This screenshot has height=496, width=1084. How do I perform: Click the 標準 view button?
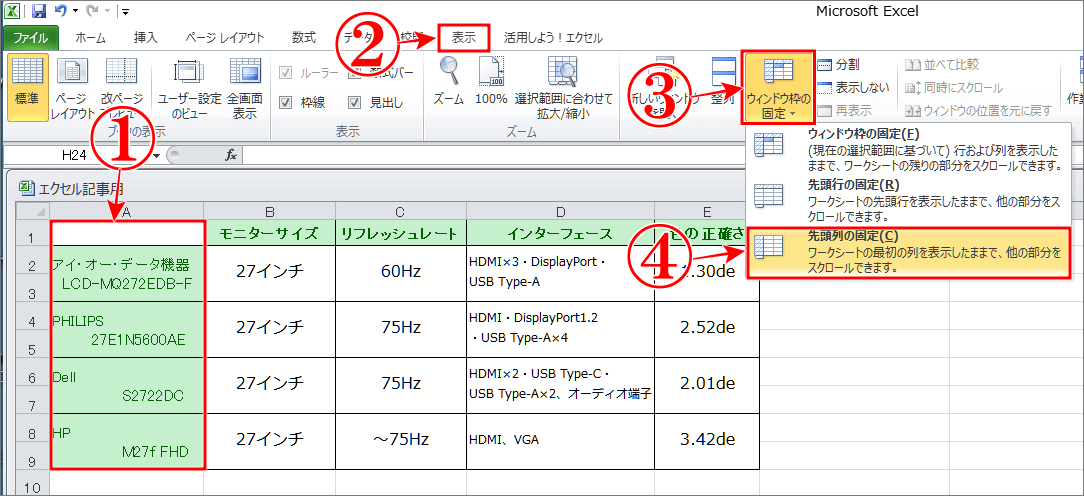coord(28,87)
